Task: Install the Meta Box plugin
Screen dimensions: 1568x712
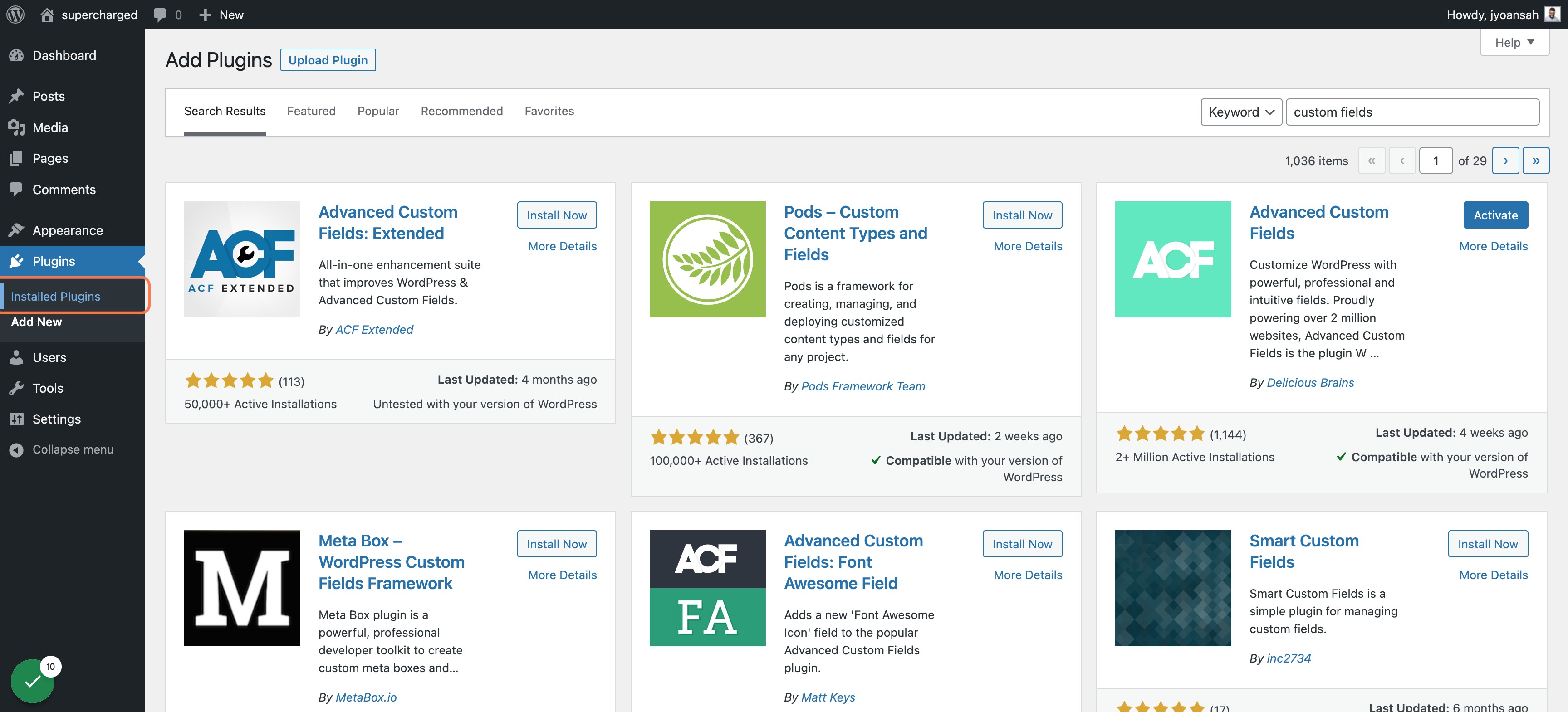Action: (x=556, y=543)
